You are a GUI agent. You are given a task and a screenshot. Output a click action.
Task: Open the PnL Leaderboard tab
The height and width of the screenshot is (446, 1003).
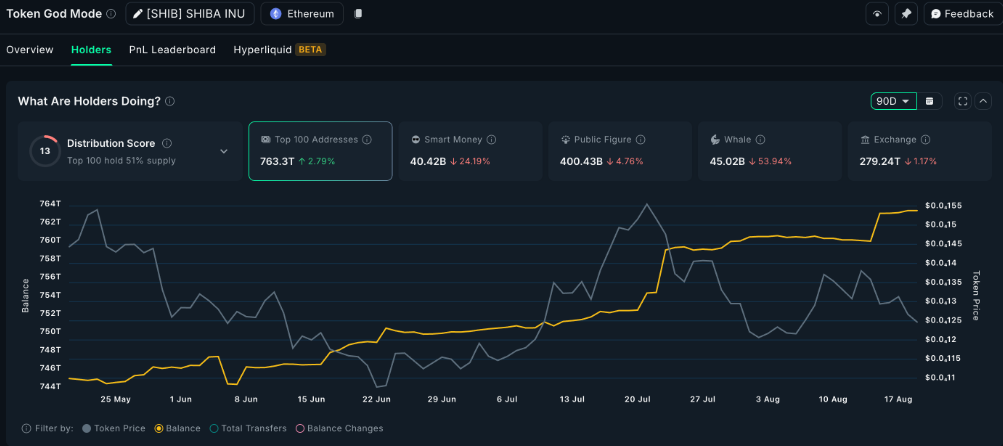click(x=172, y=49)
